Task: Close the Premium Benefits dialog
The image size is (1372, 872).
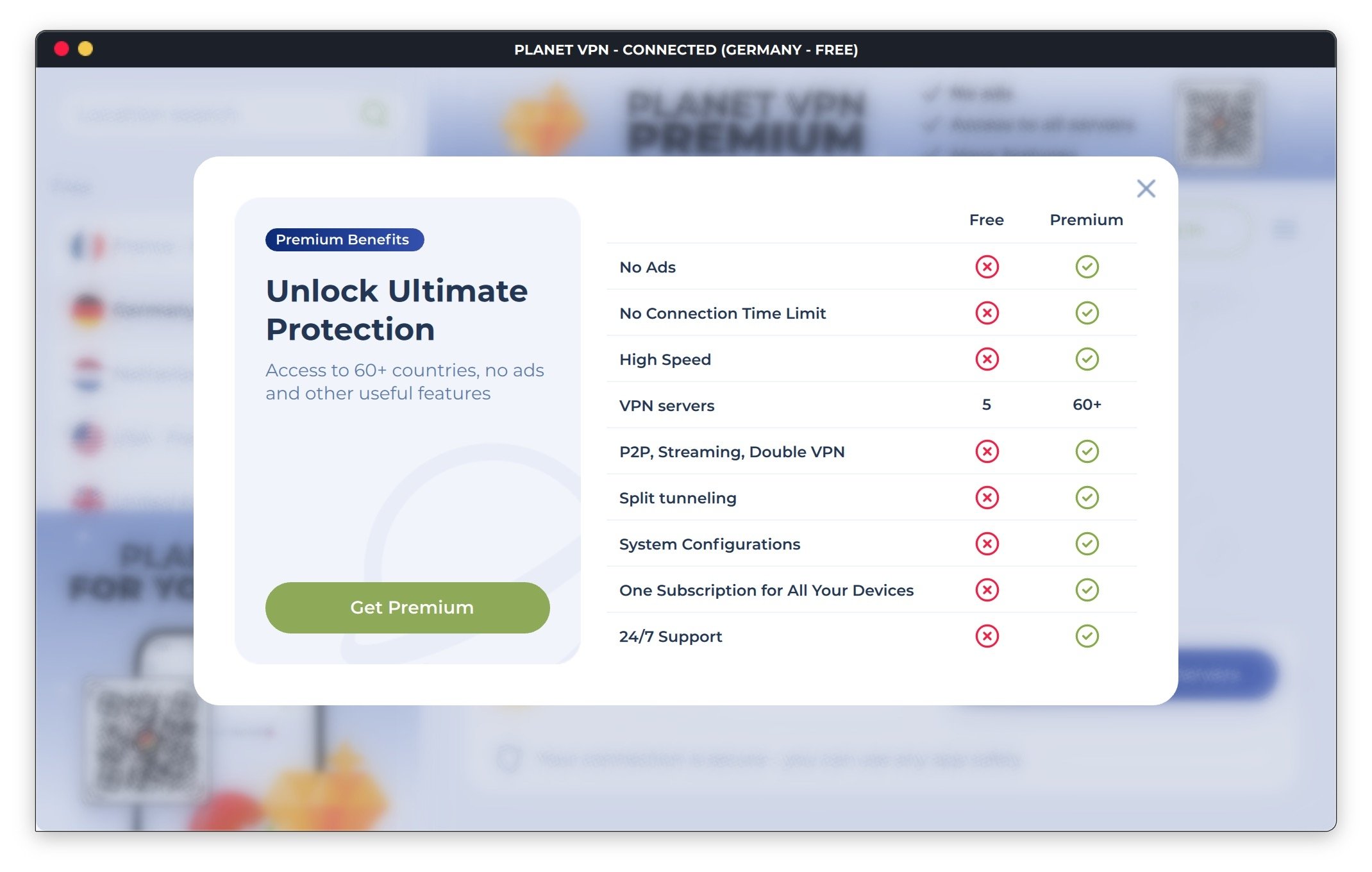Action: tap(1146, 189)
